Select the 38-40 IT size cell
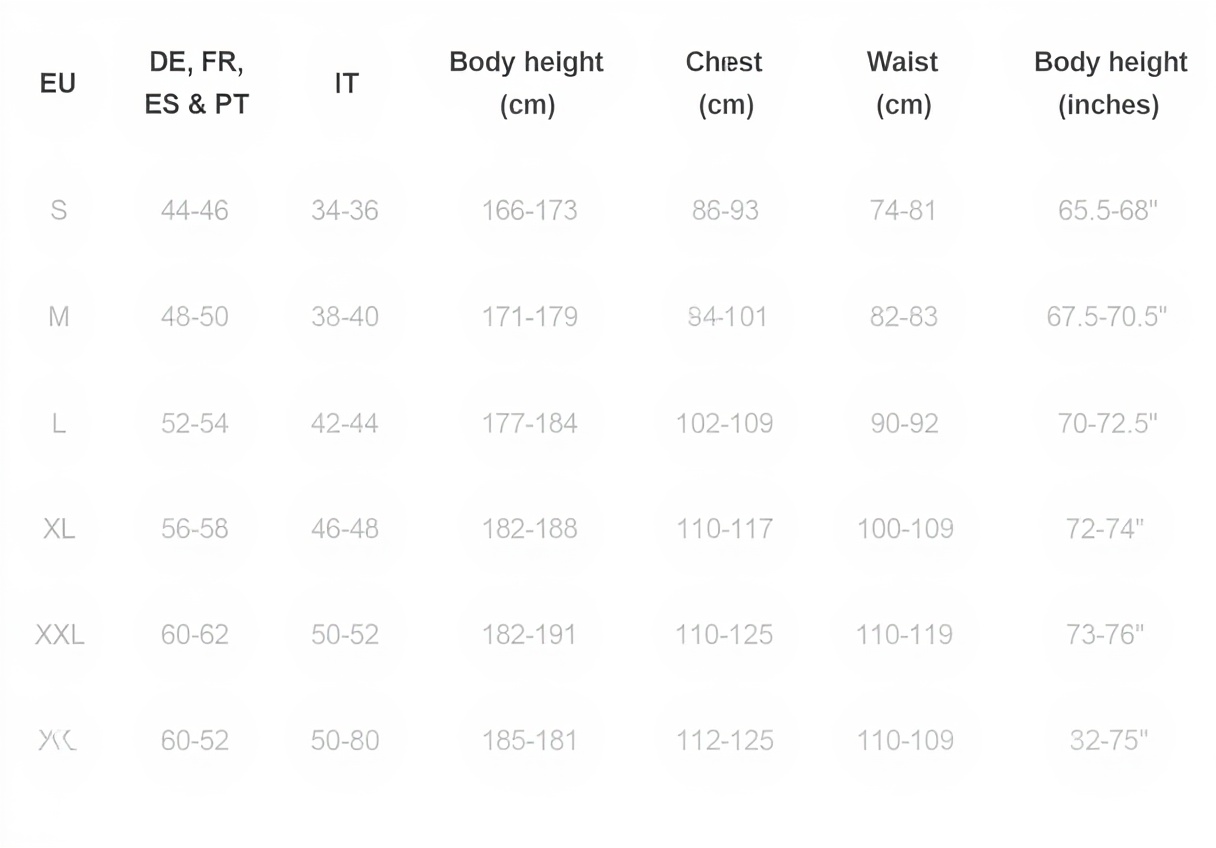Viewport: 1216px width, 848px height. (345, 317)
